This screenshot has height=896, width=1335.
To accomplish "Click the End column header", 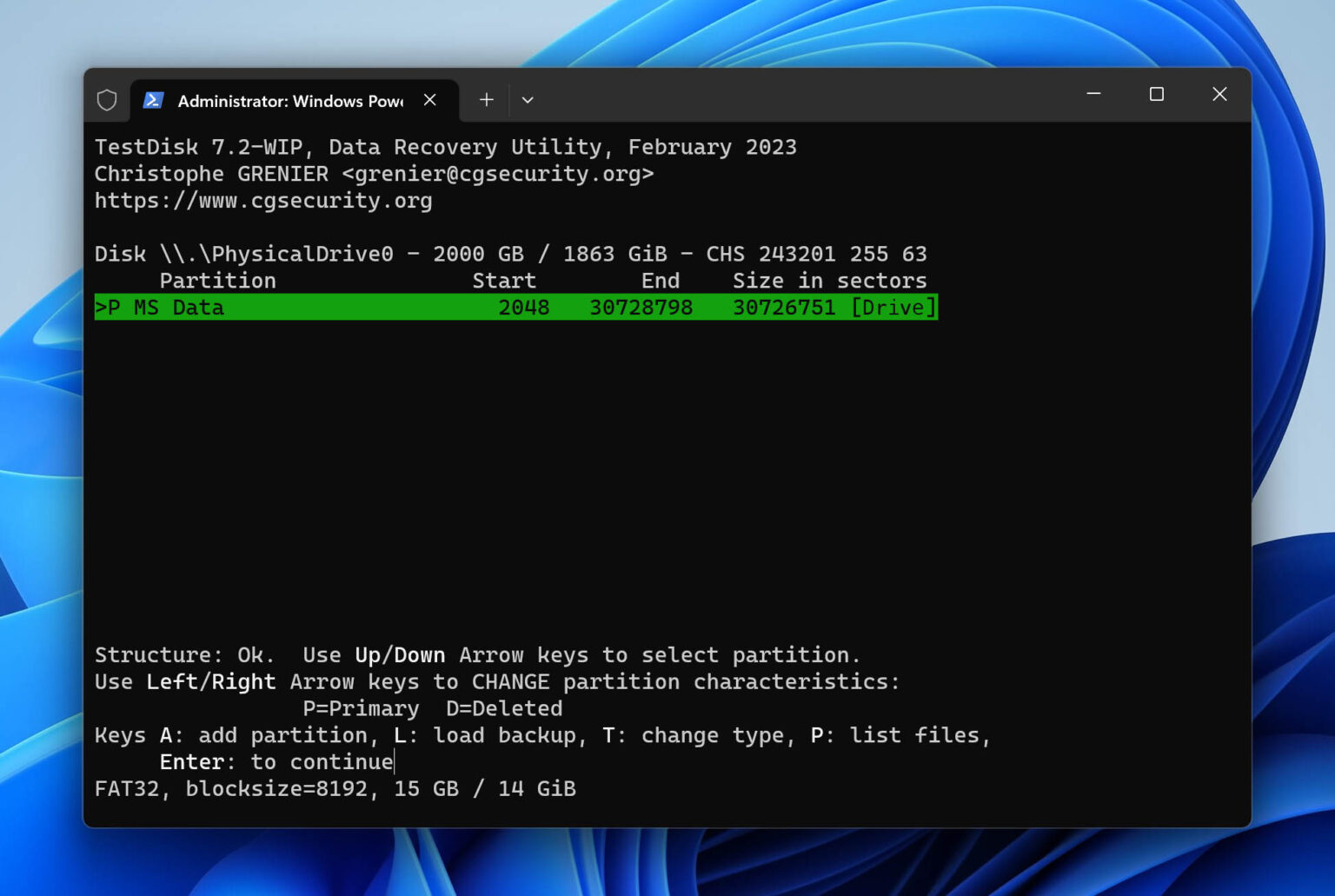I will pyautogui.click(x=661, y=280).
